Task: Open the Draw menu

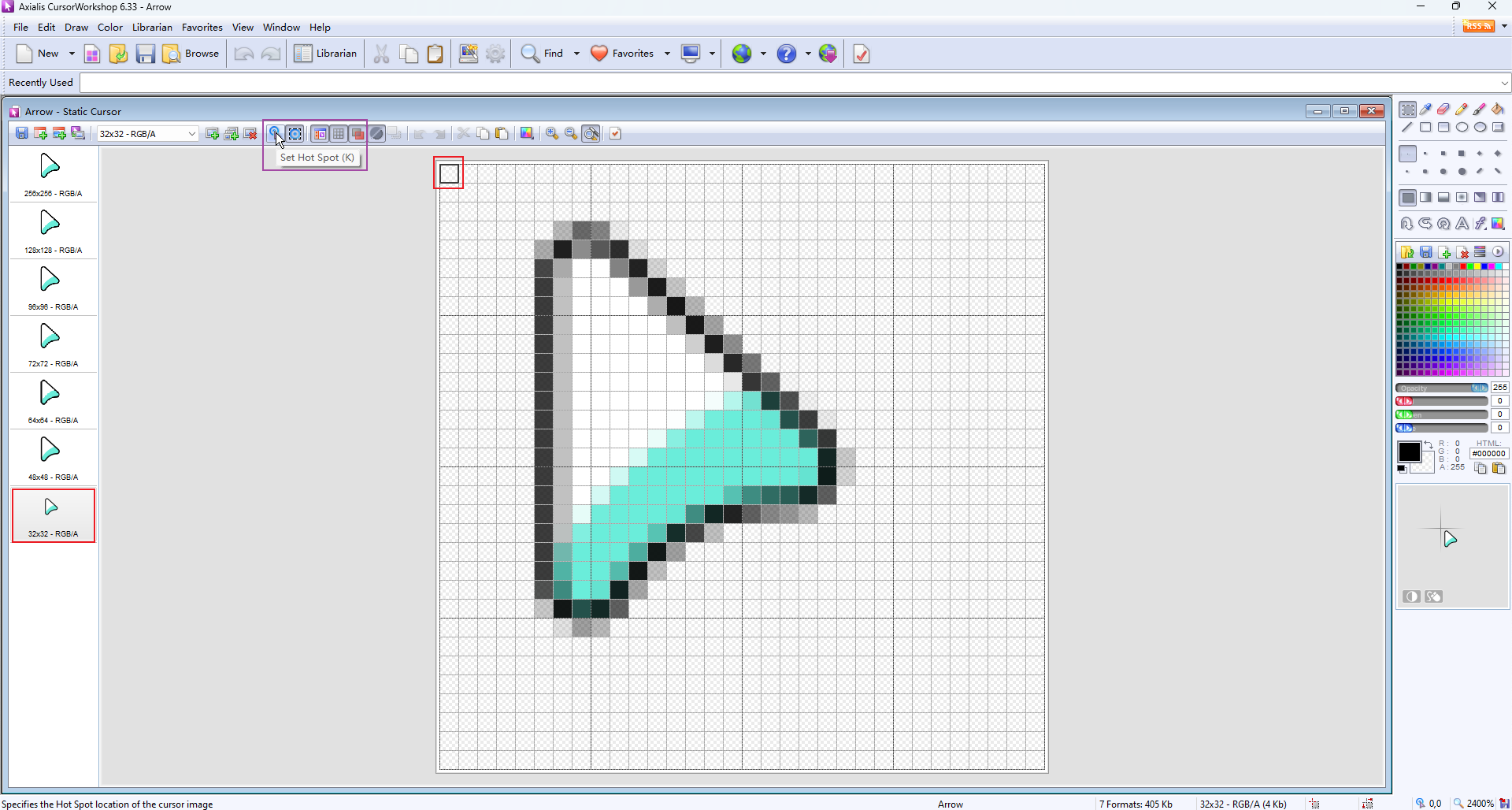Action: [x=76, y=28]
